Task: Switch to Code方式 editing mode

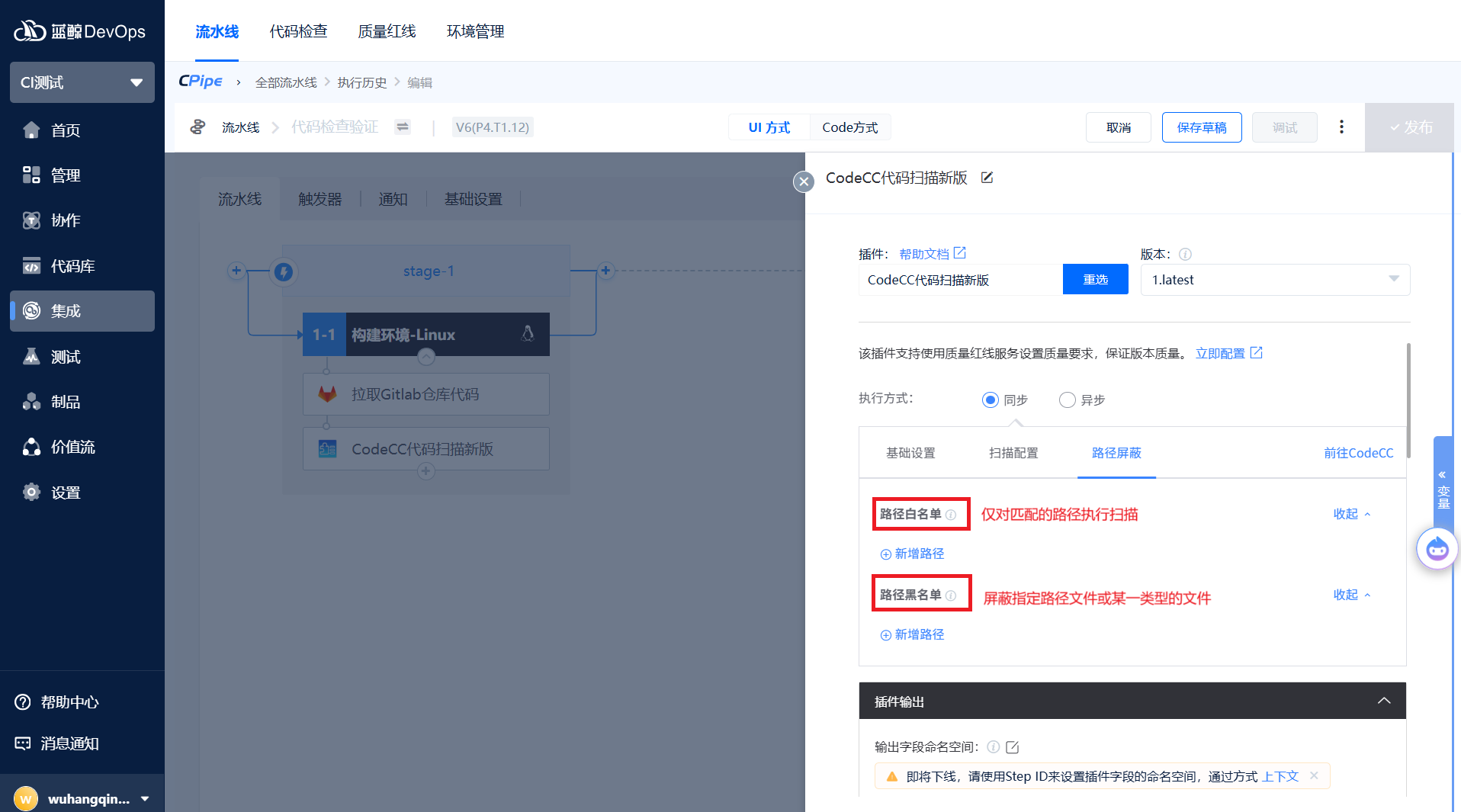Action: pyautogui.click(x=849, y=127)
